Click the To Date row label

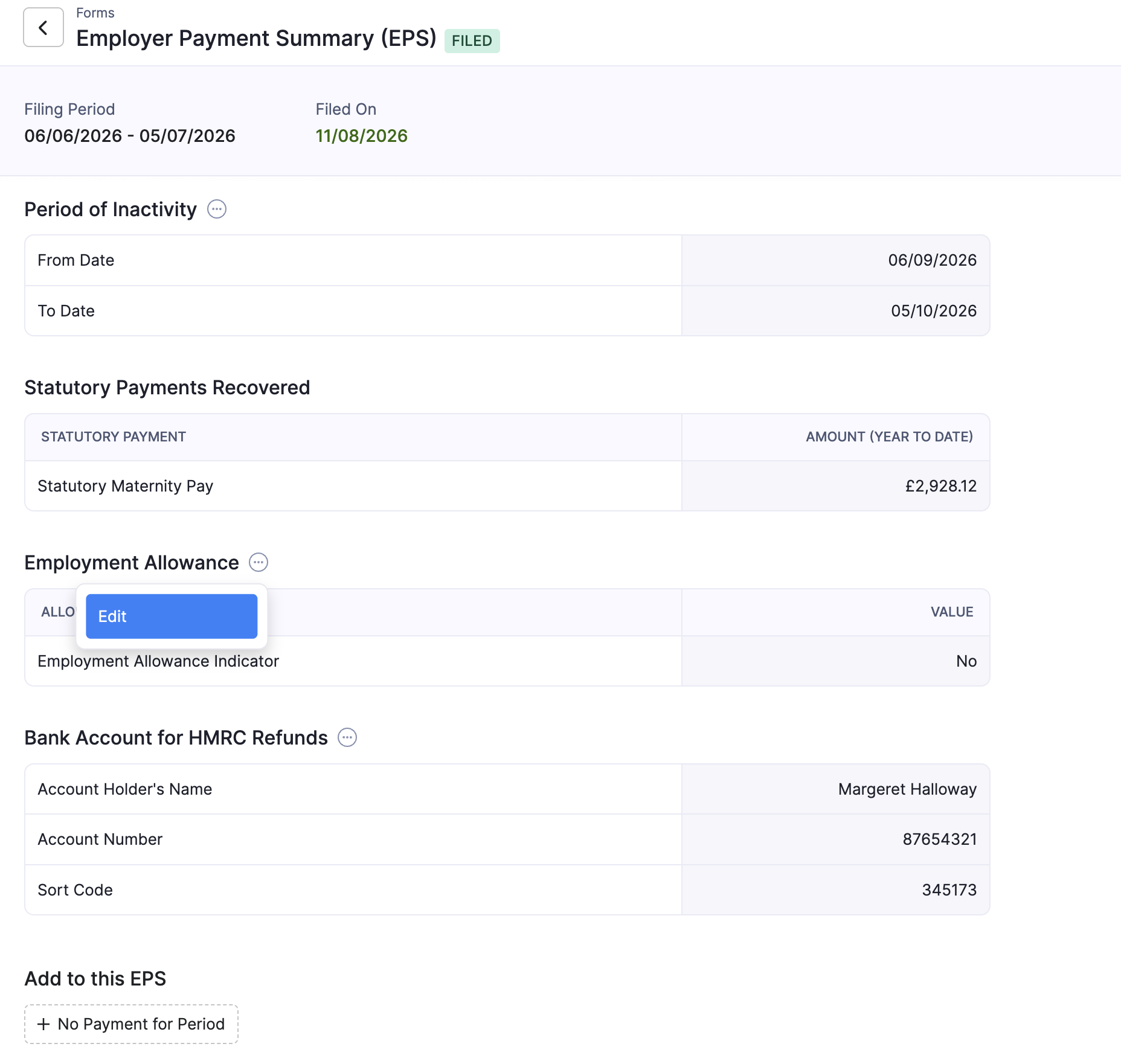coord(66,311)
